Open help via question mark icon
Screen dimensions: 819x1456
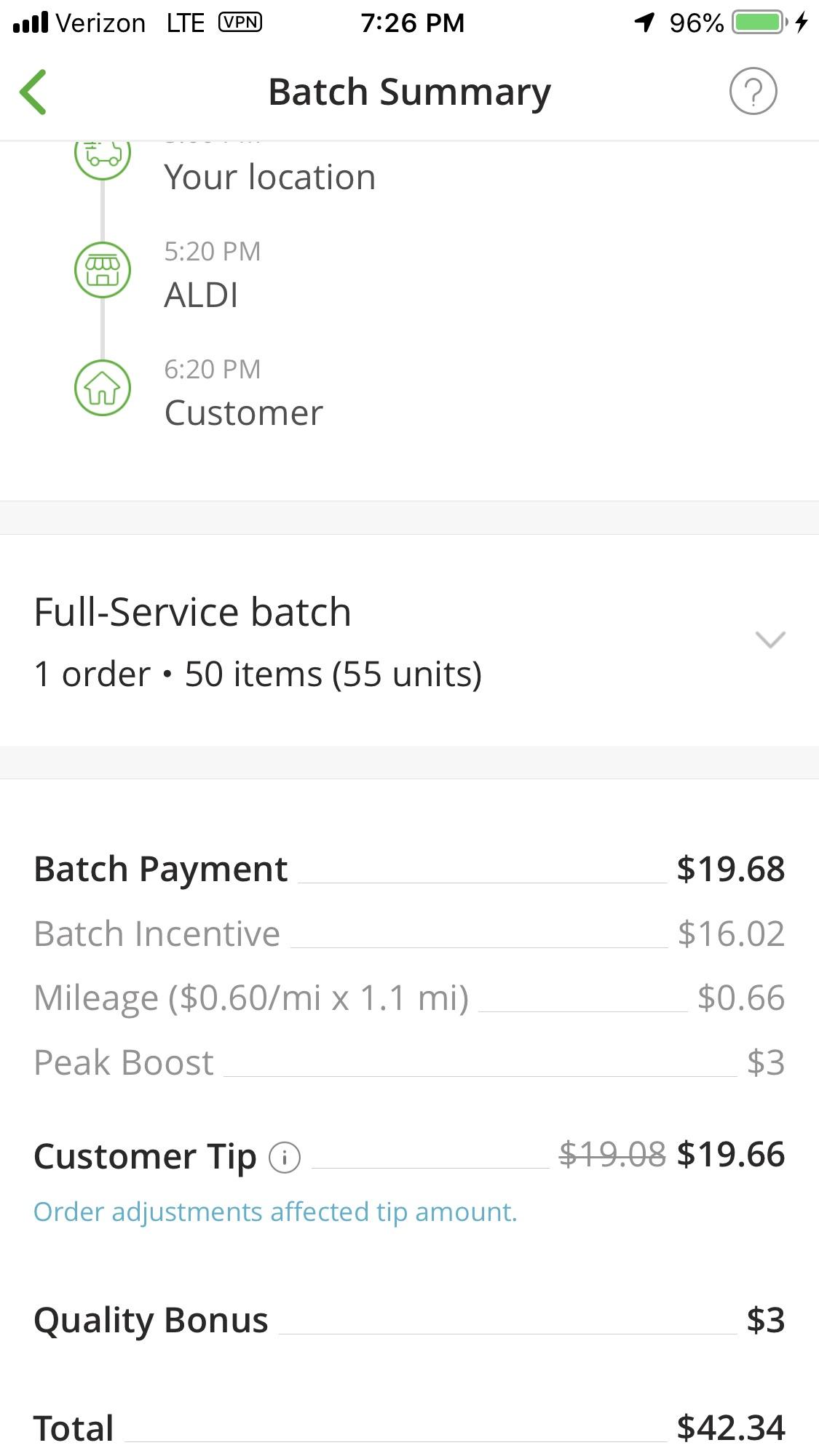(x=753, y=92)
